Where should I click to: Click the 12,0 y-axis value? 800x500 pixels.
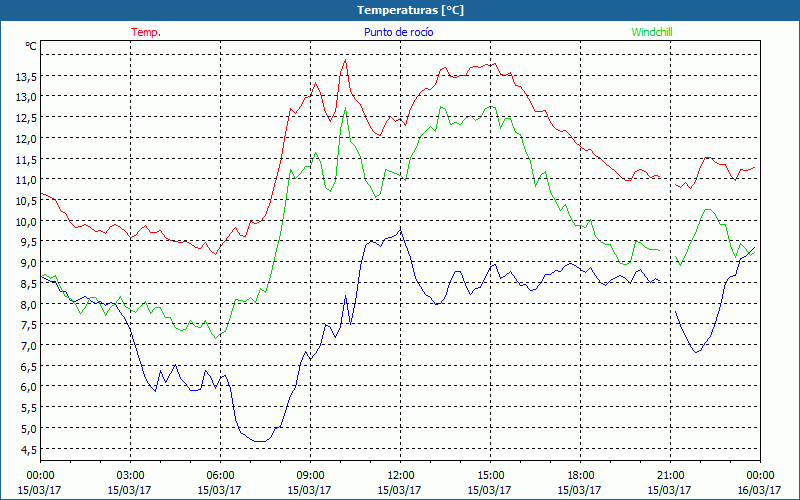coord(26,138)
